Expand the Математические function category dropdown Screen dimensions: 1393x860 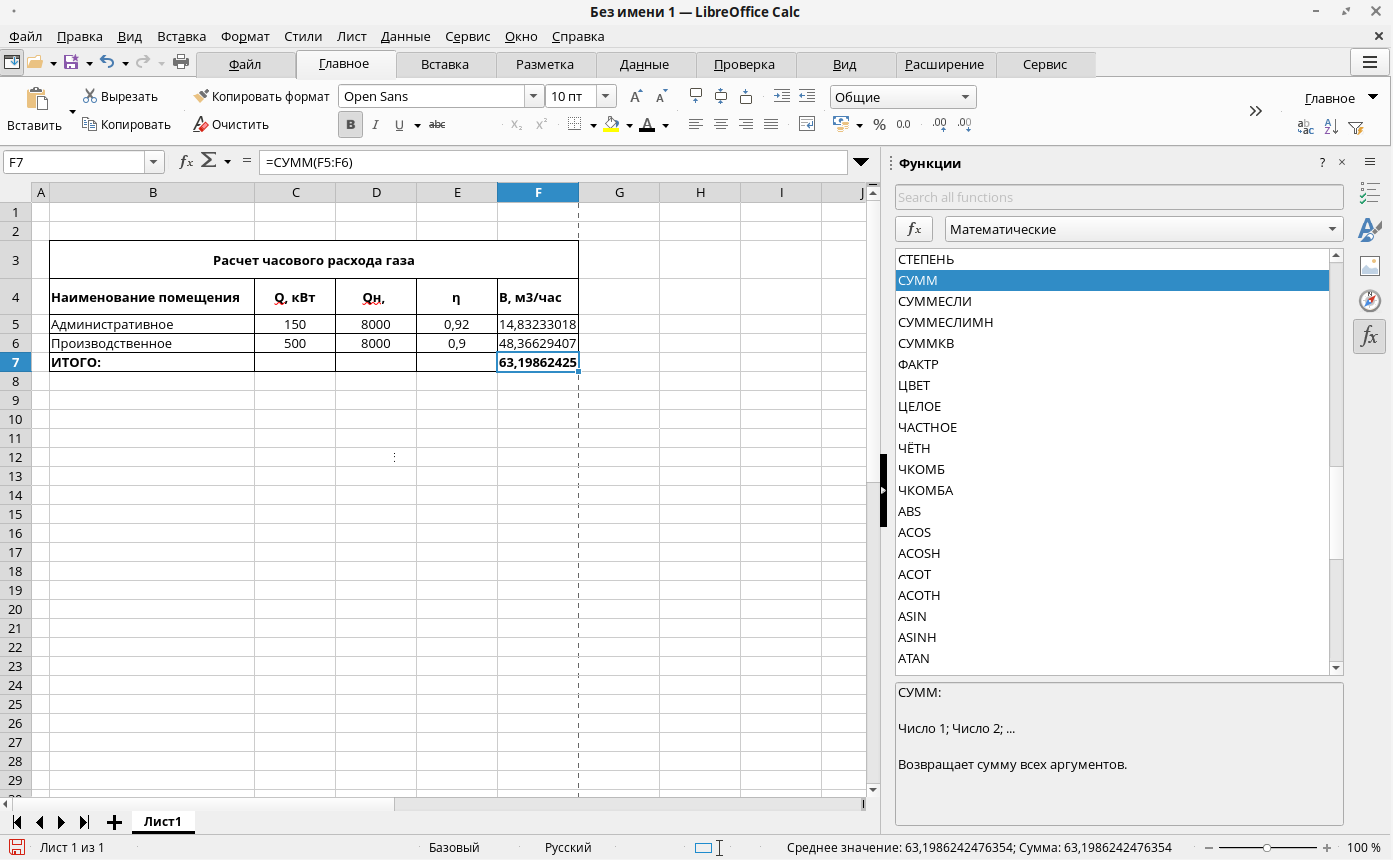[1333, 229]
